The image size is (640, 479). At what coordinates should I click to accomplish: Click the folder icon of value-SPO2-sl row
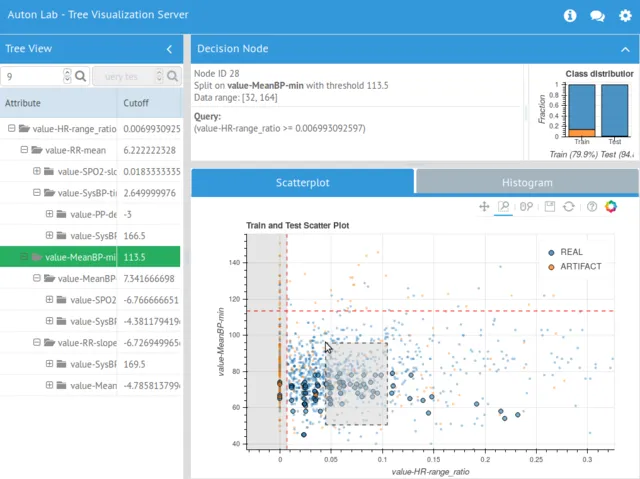coord(49,171)
